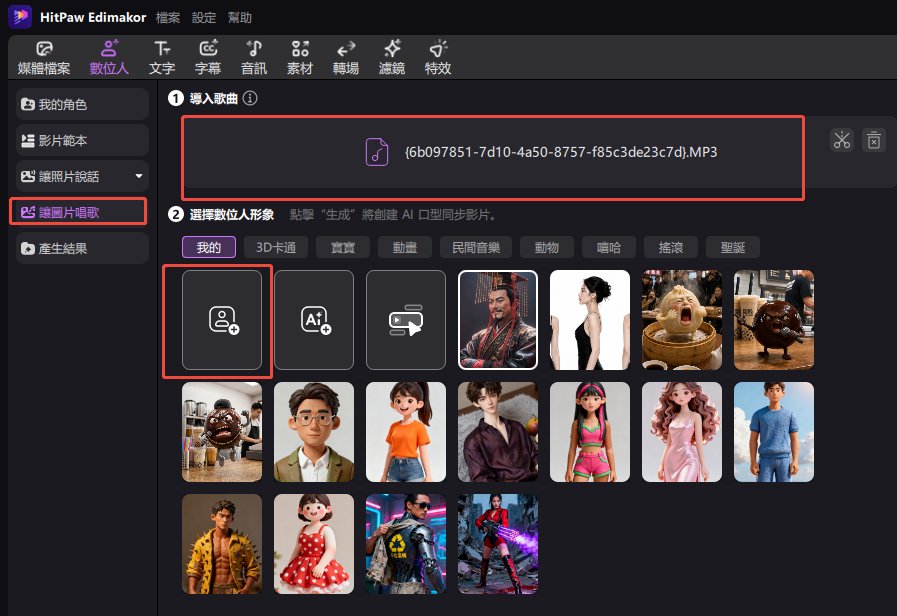Switch to the 動物 category tab
The image size is (897, 616).
click(546, 247)
